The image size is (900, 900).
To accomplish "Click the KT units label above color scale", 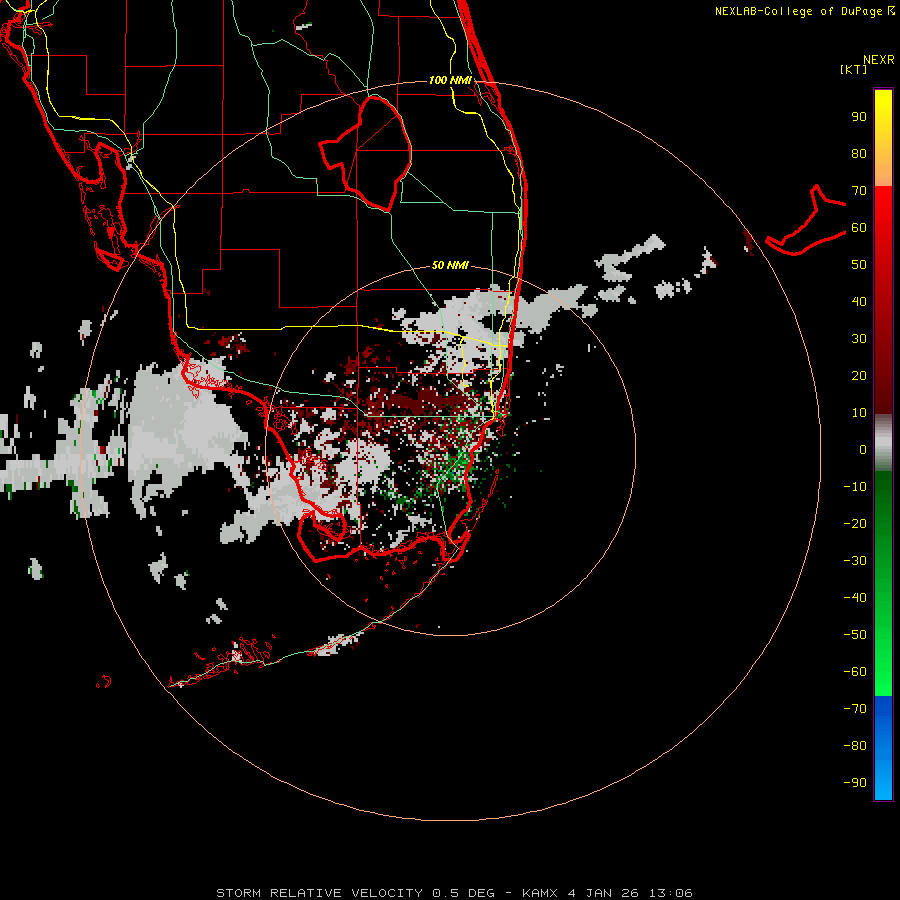I will (x=854, y=69).
